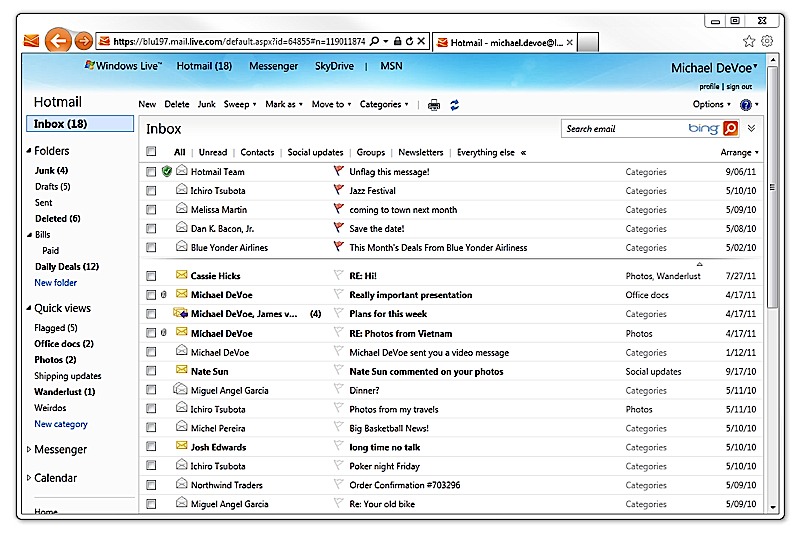The width and height of the screenshot is (800, 535).
Task: Click the Junk toolbar button
Action: [x=206, y=104]
